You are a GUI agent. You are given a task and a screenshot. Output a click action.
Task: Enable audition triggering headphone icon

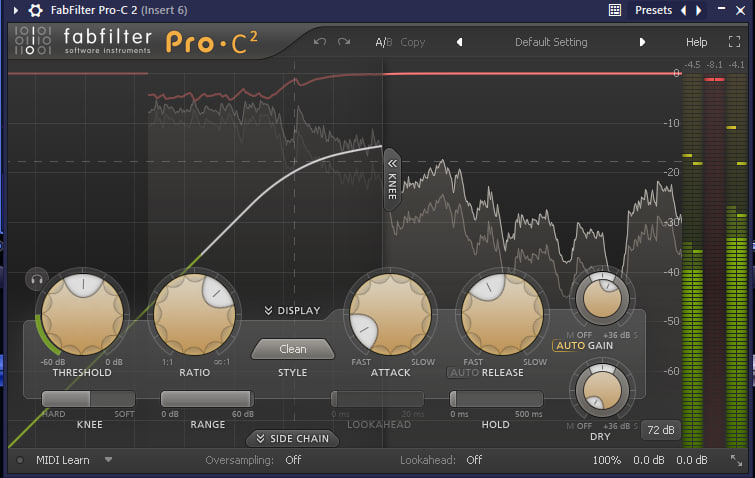click(x=37, y=279)
